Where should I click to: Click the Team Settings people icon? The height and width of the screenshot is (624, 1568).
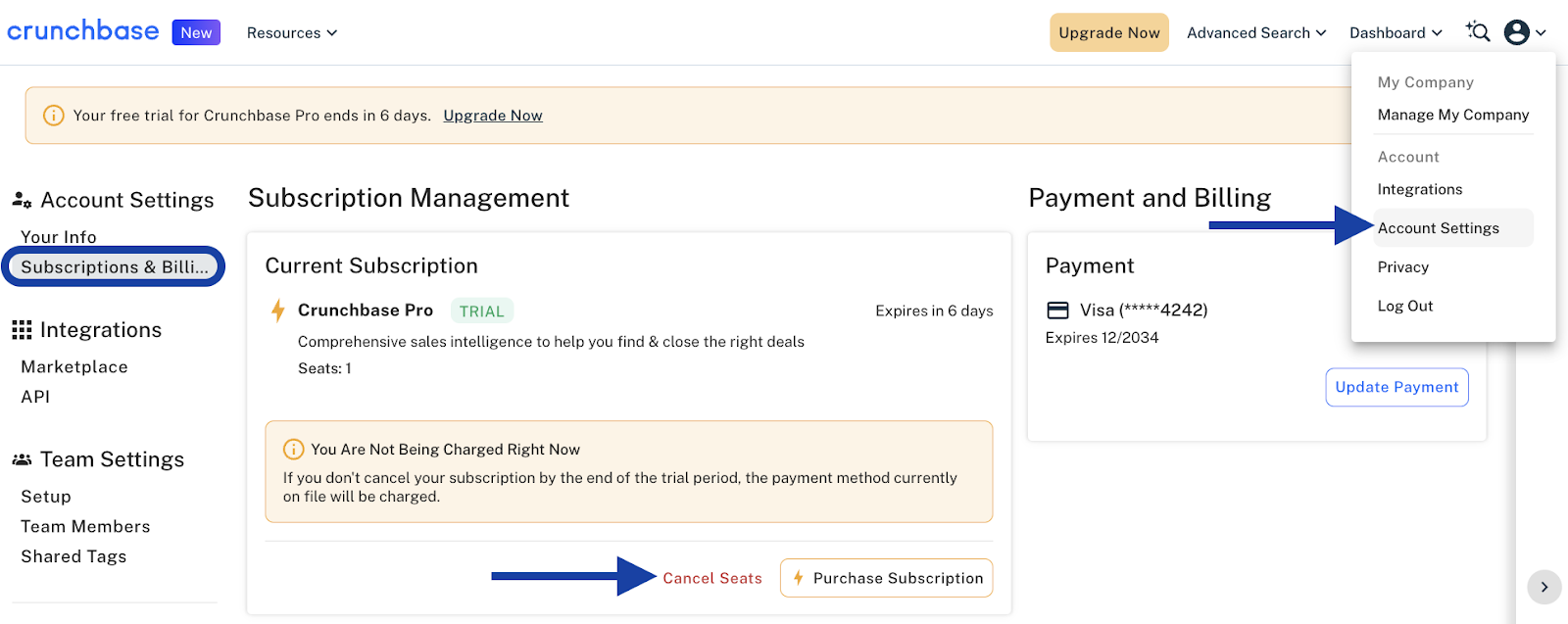tap(22, 459)
